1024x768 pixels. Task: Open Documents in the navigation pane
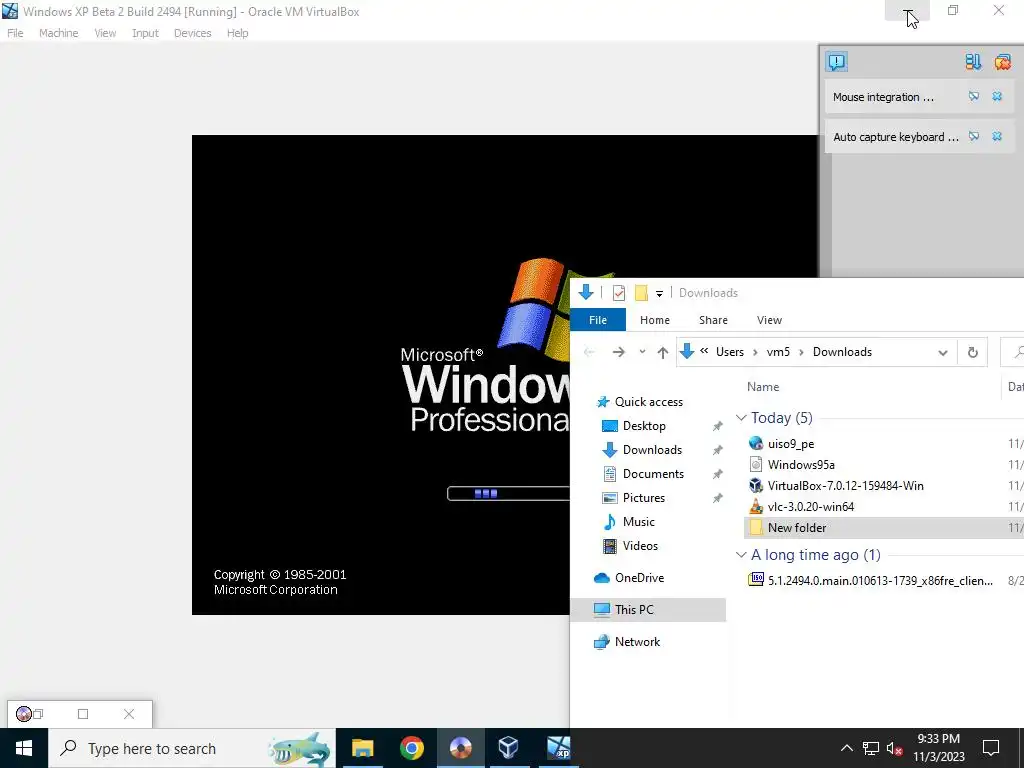[653, 474]
